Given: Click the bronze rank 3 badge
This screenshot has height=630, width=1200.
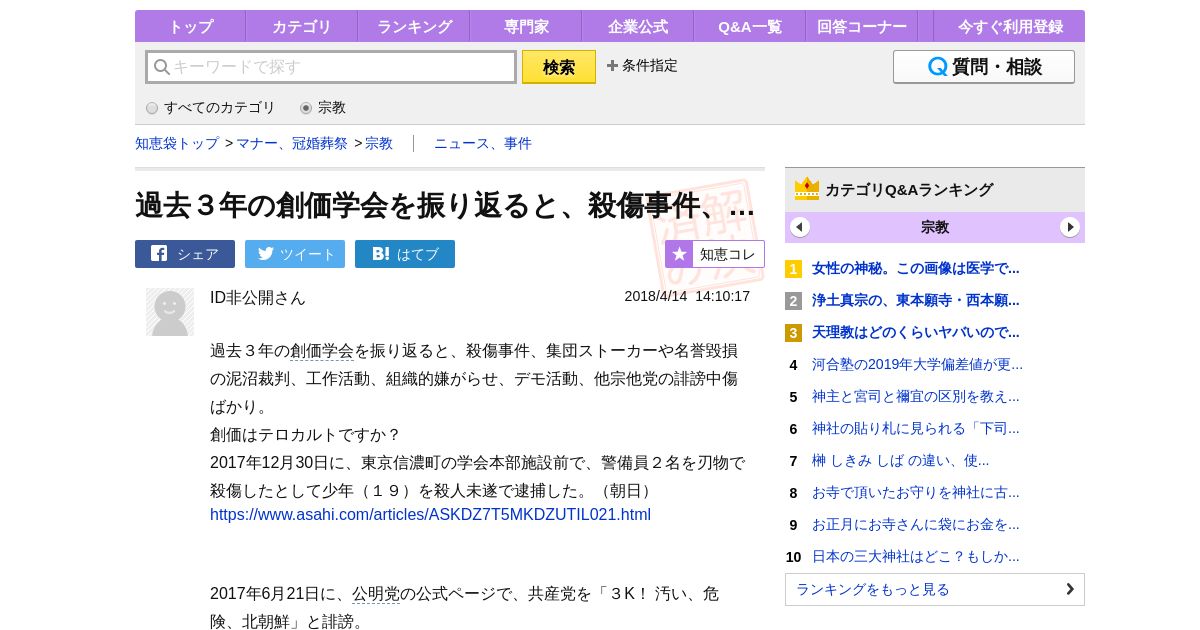Looking at the screenshot, I should (x=793, y=333).
